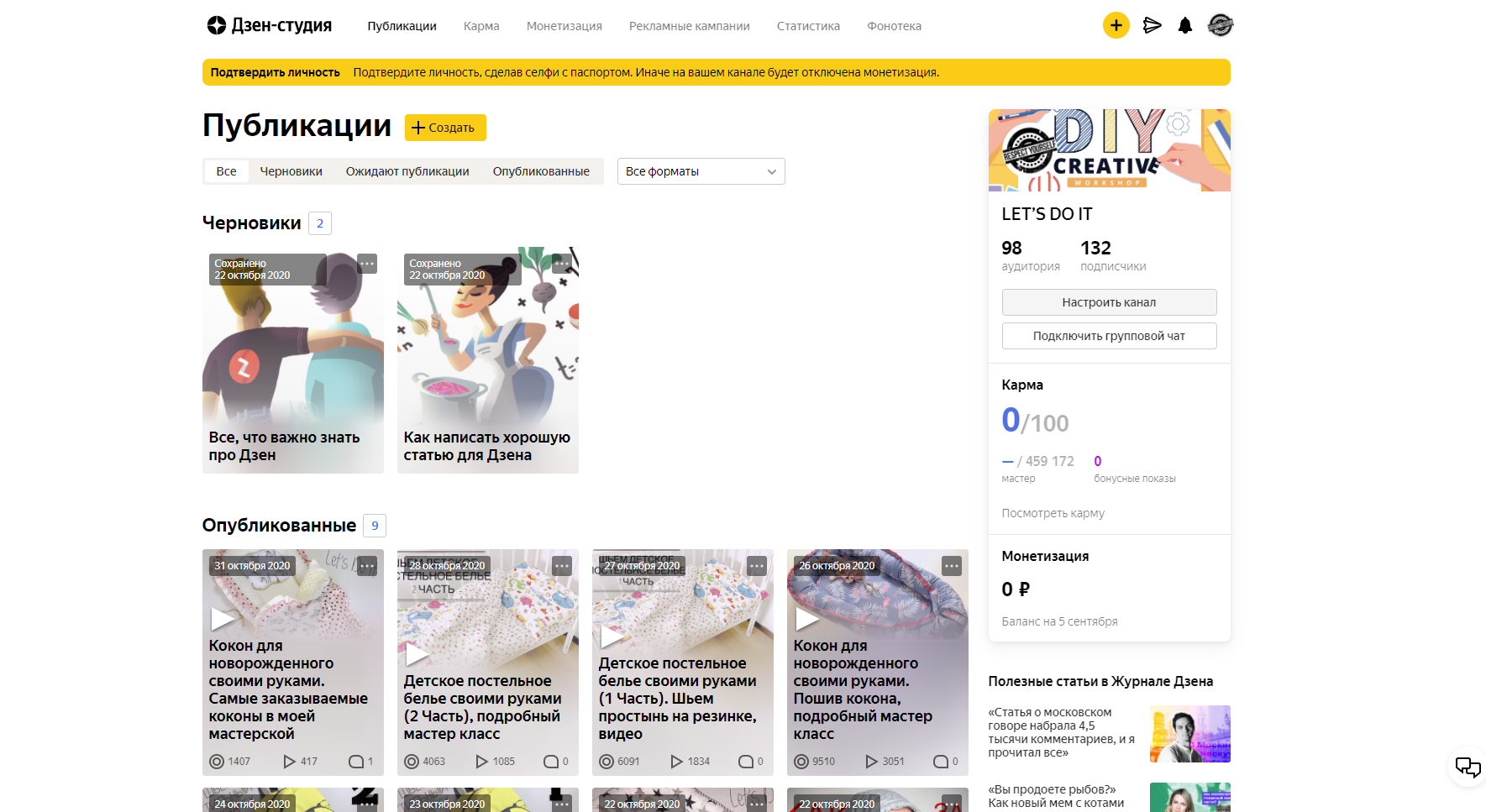
Task: Click the 24 октября 2020 card
Action: (x=293, y=799)
